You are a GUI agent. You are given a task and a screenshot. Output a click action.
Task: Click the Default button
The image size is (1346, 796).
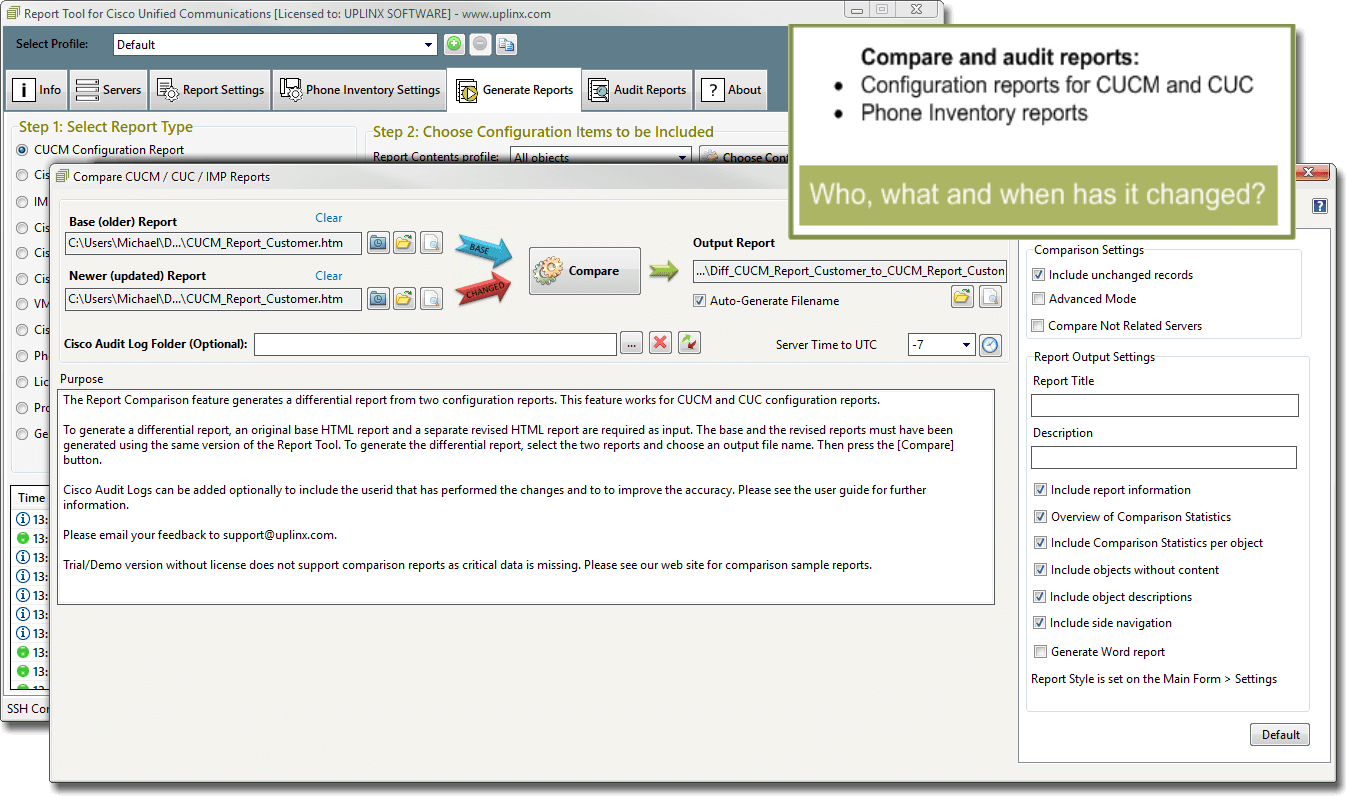coord(1280,734)
